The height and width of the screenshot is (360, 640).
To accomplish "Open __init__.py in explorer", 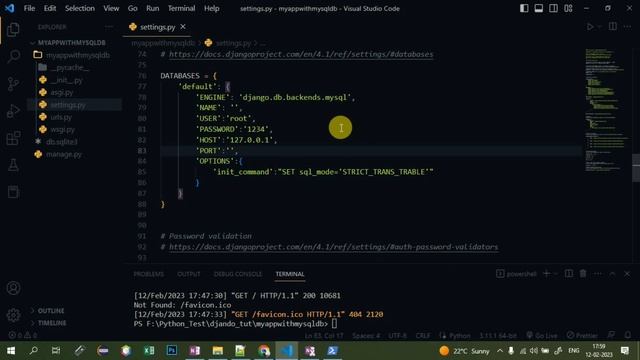I will [67, 80].
